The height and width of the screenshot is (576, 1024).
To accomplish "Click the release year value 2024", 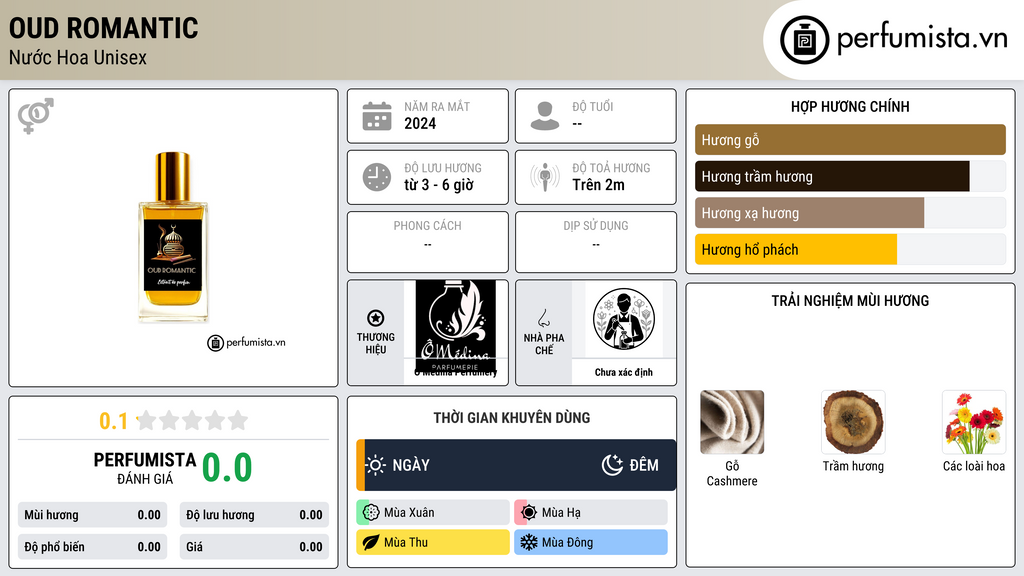I will click(420, 123).
